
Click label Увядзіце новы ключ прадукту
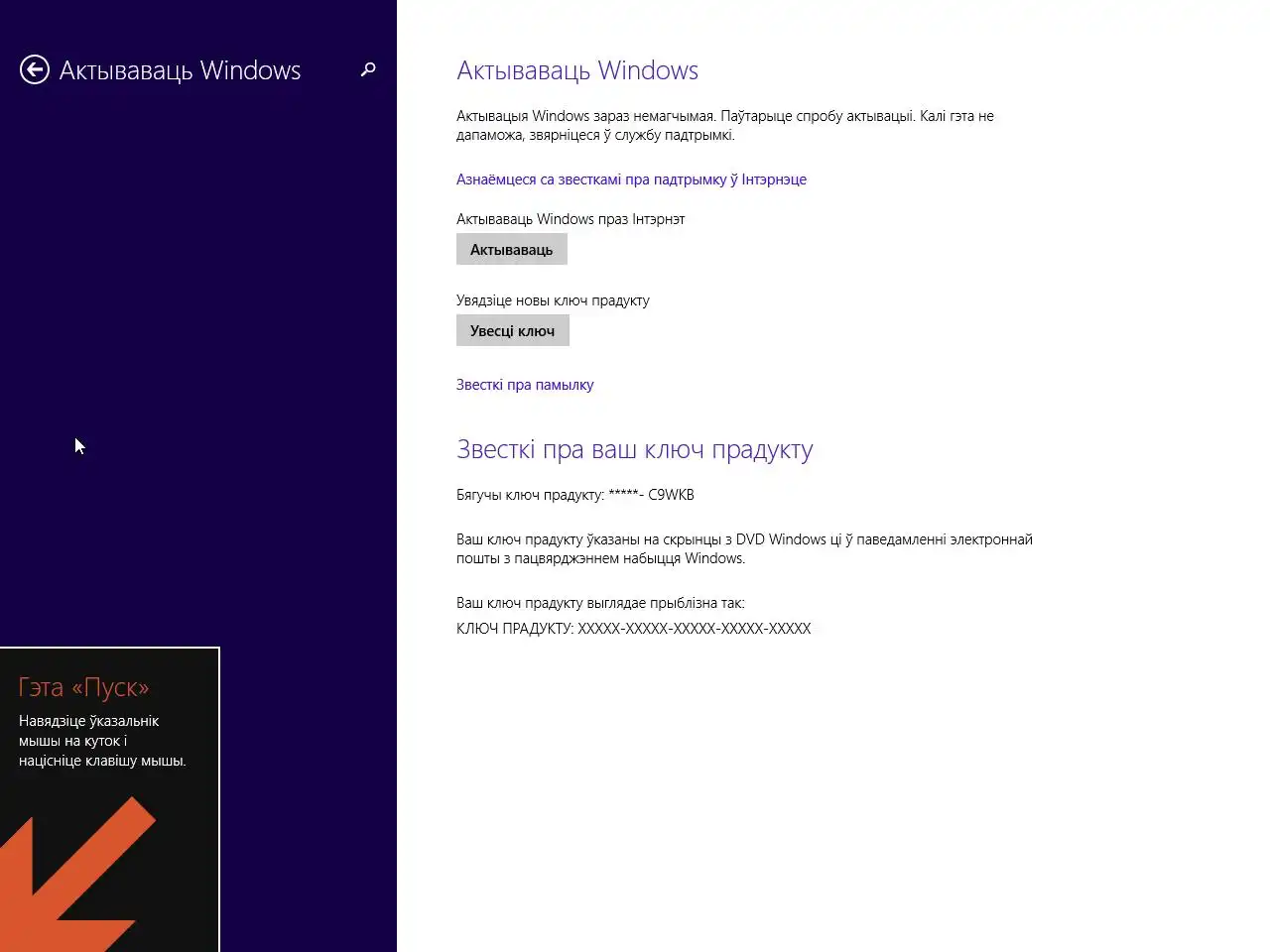coord(553,300)
